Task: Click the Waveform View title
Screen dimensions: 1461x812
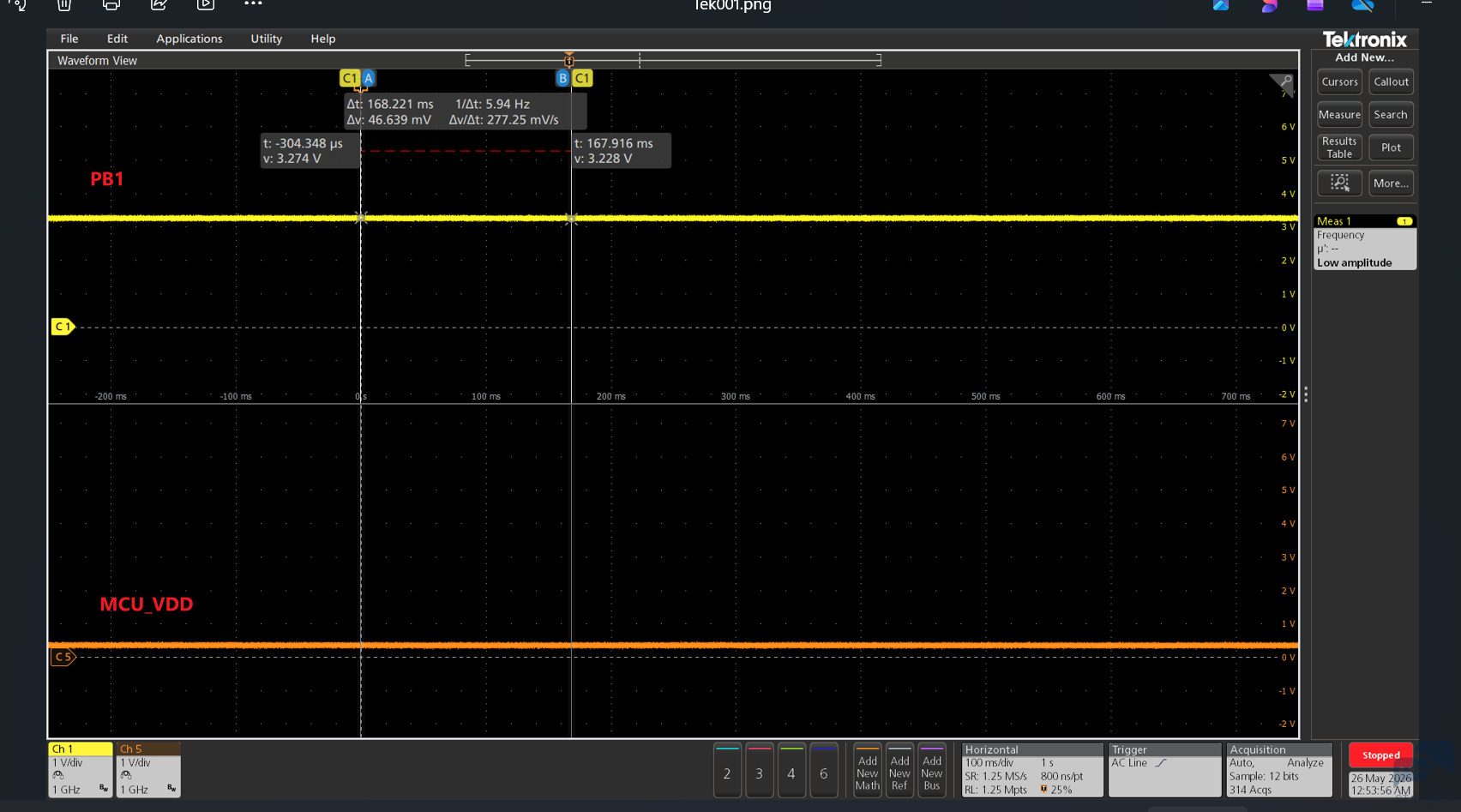Action: click(97, 61)
